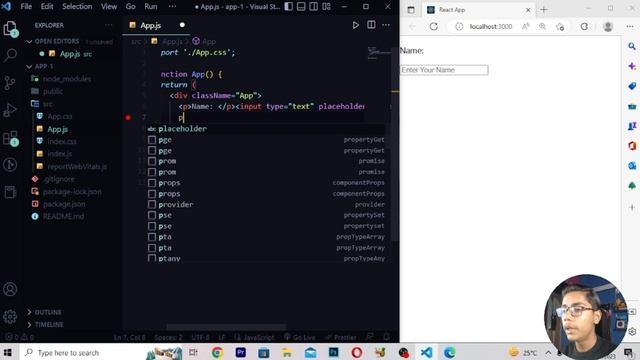Screen dimensions: 640x360
Task: Refresh the Edge browser page
Action: [433, 27]
